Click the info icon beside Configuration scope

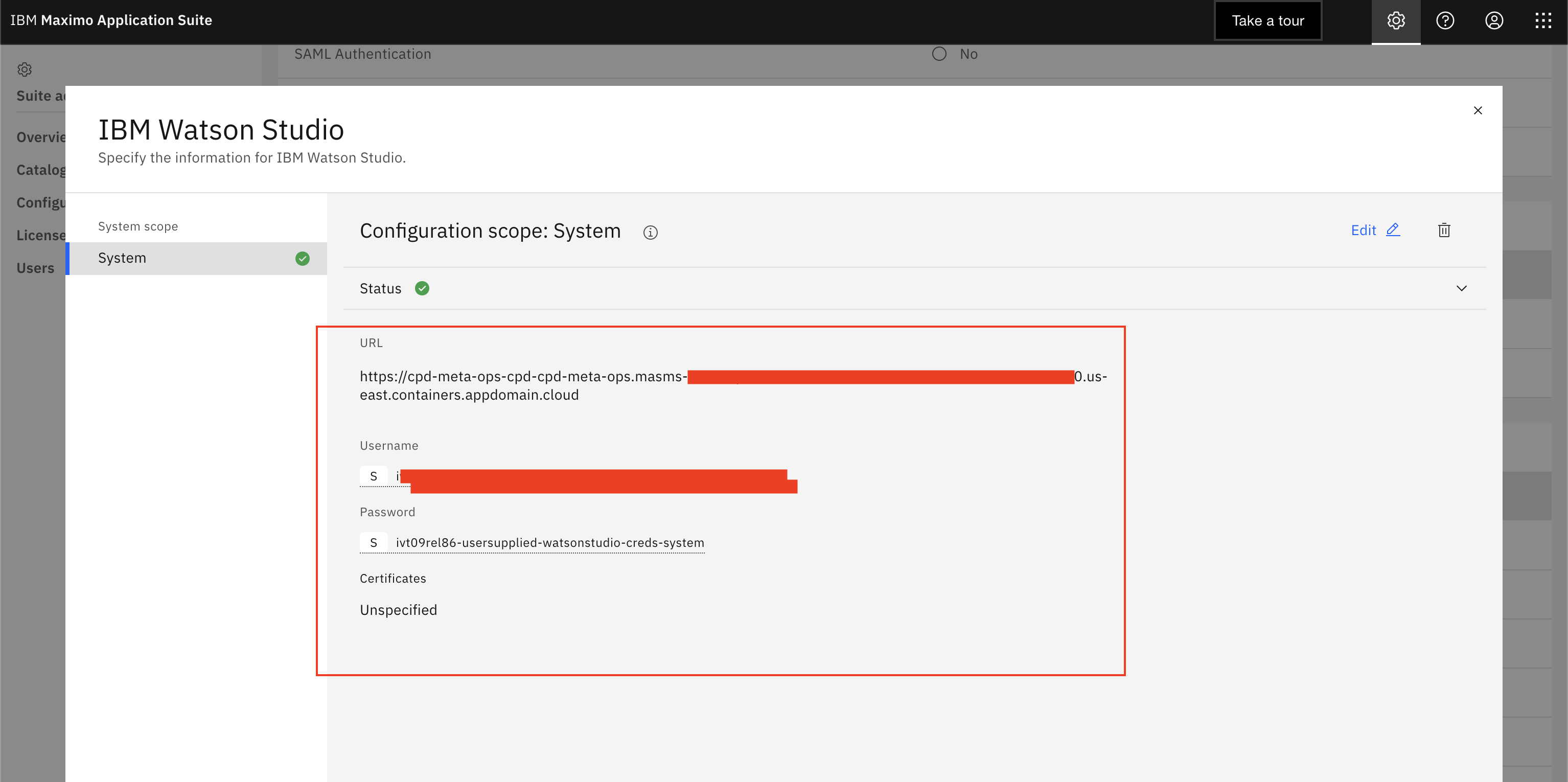[x=650, y=233]
